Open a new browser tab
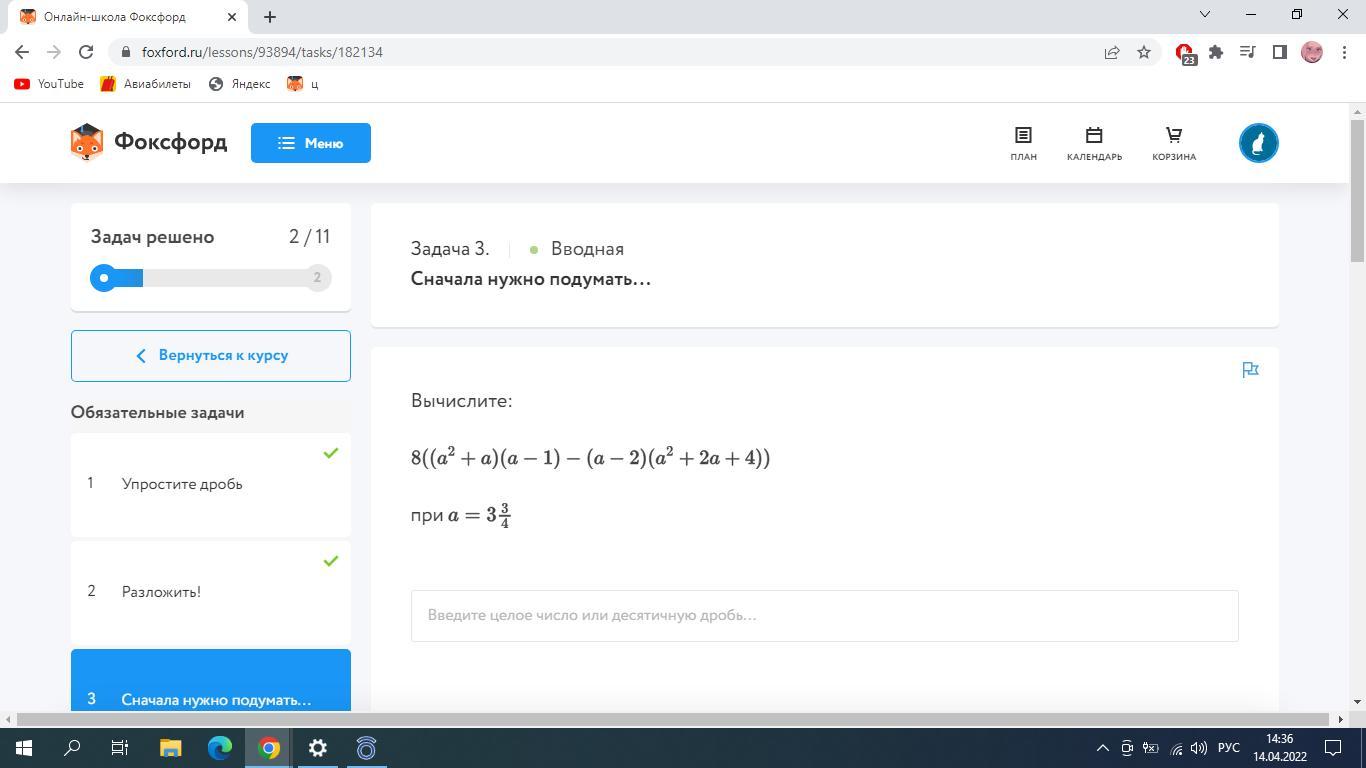Image resolution: width=1366 pixels, height=768 pixels. 270,17
